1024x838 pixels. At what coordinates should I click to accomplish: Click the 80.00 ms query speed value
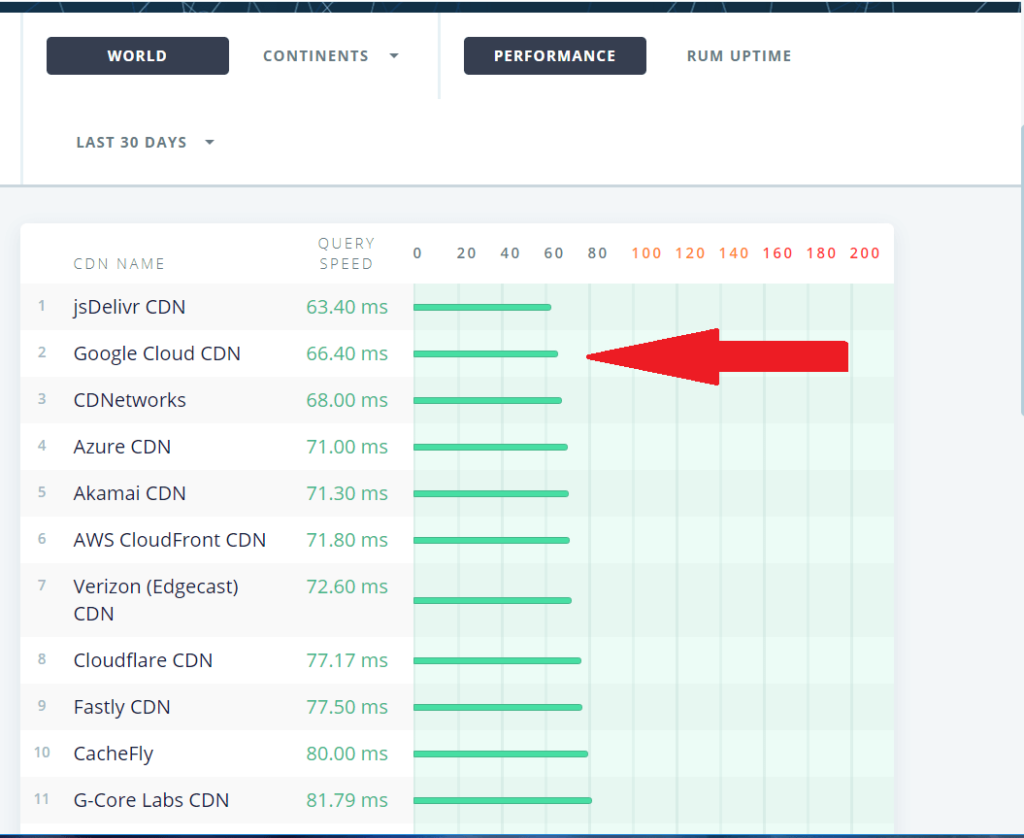[347, 754]
